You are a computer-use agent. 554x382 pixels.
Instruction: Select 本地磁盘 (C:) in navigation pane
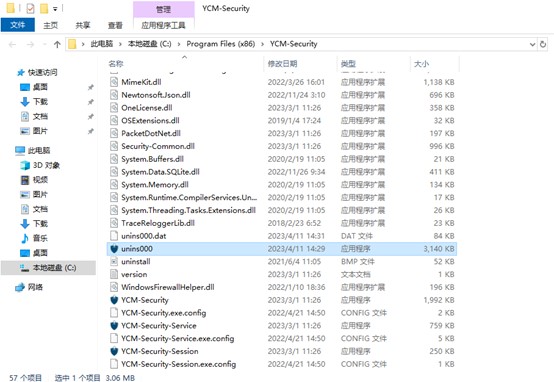click(48, 268)
